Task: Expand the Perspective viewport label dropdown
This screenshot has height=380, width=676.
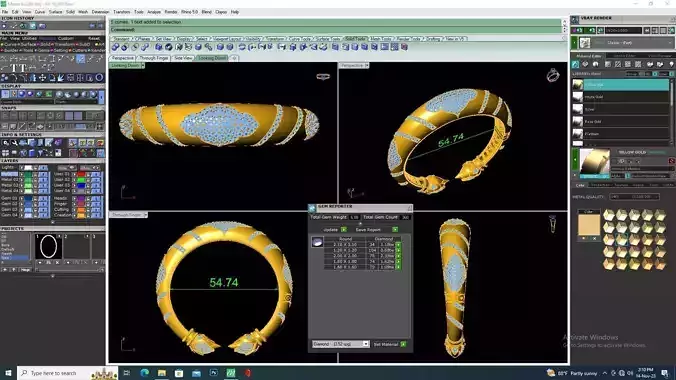Action: click(366, 66)
